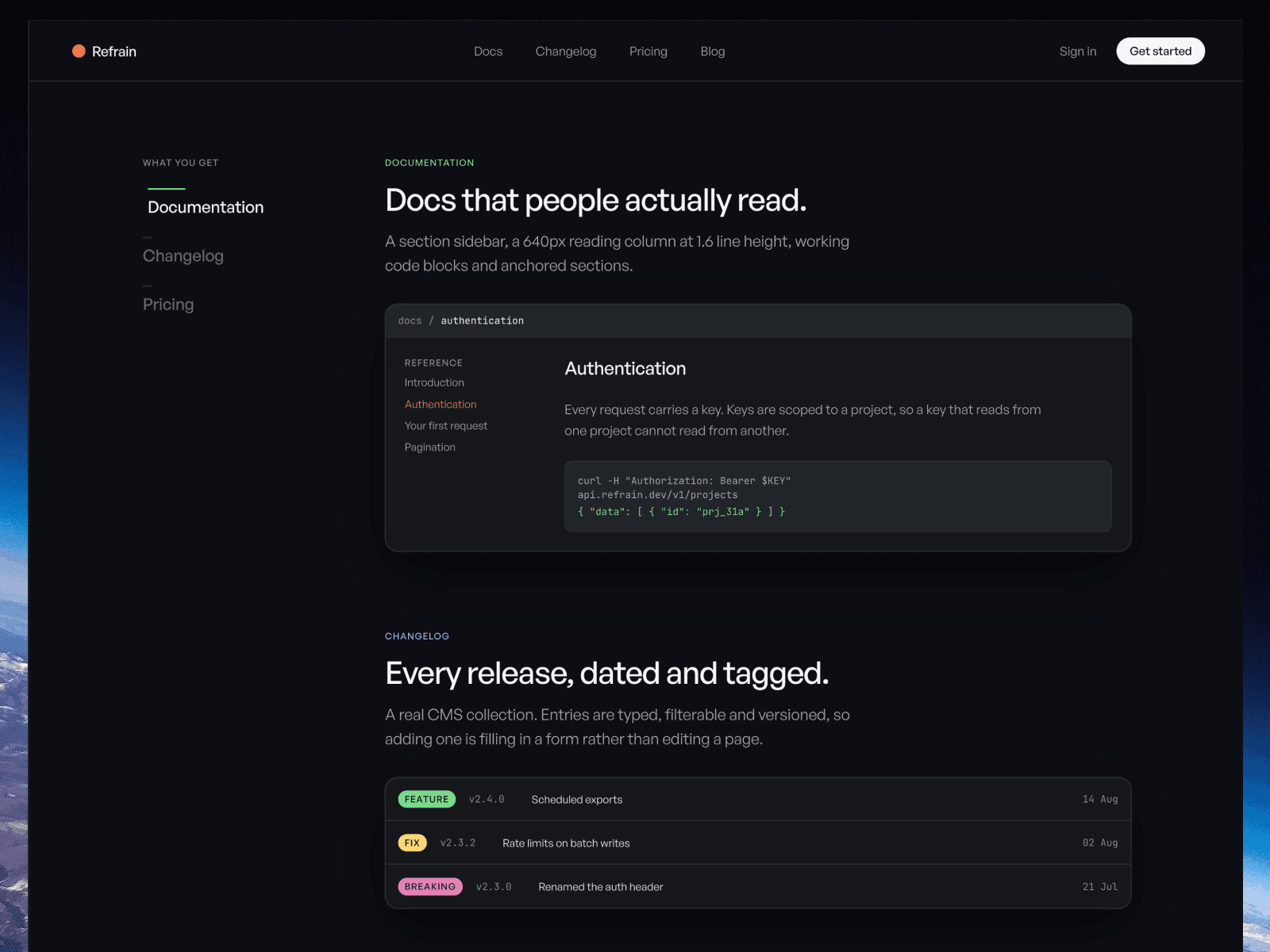Open the Scheduled exports changelog entry
The width and height of the screenshot is (1270, 952).
click(x=758, y=799)
